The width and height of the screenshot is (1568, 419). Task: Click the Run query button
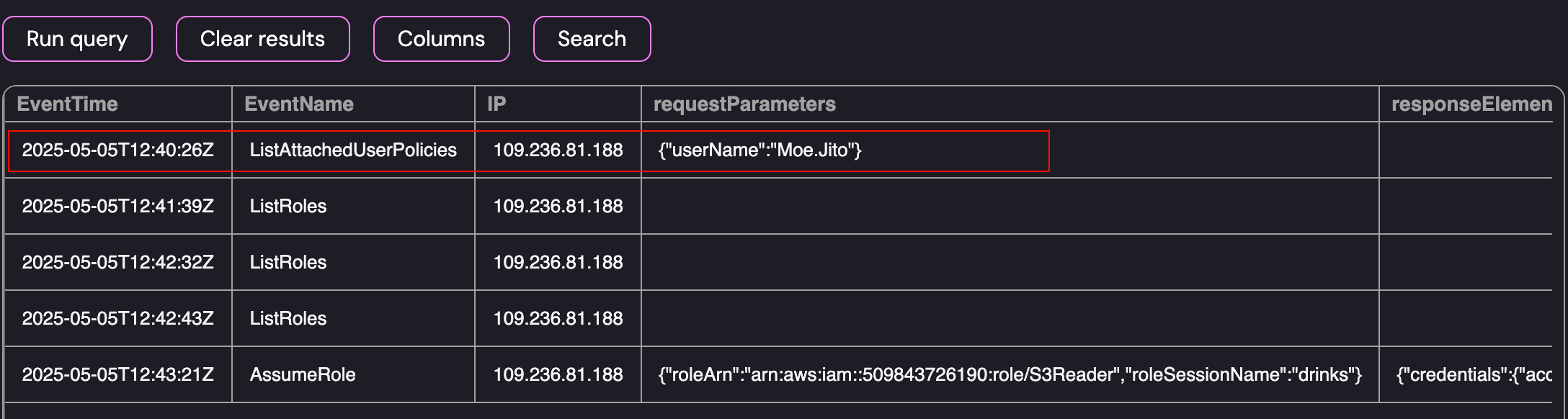tap(77, 39)
